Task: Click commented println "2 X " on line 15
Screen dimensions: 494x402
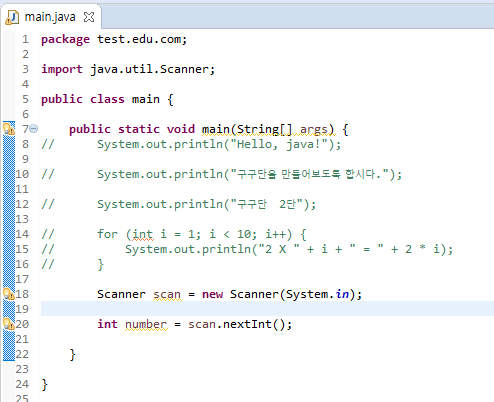Action: point(289,249)
